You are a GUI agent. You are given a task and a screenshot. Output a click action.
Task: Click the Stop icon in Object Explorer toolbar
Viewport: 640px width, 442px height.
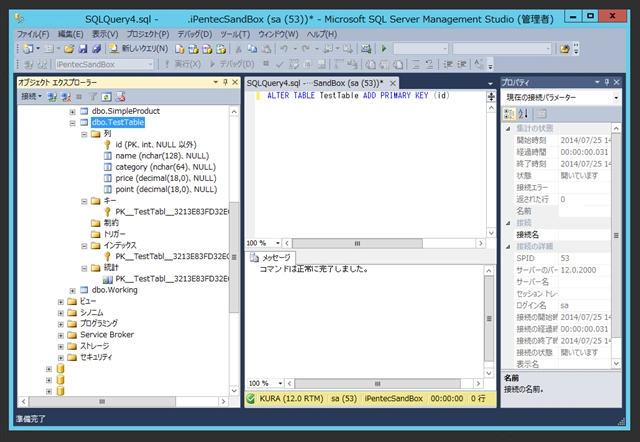tap(79, 97)
